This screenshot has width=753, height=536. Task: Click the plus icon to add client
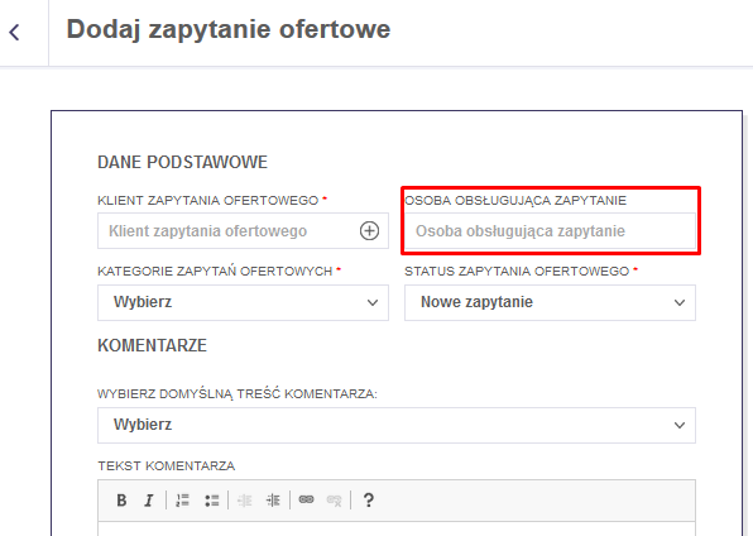(x=369, y=231)
